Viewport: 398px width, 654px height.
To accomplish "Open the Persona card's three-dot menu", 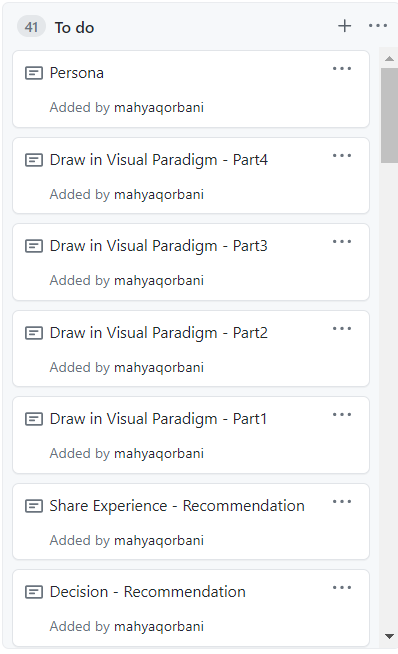I will tap(342, 69).
